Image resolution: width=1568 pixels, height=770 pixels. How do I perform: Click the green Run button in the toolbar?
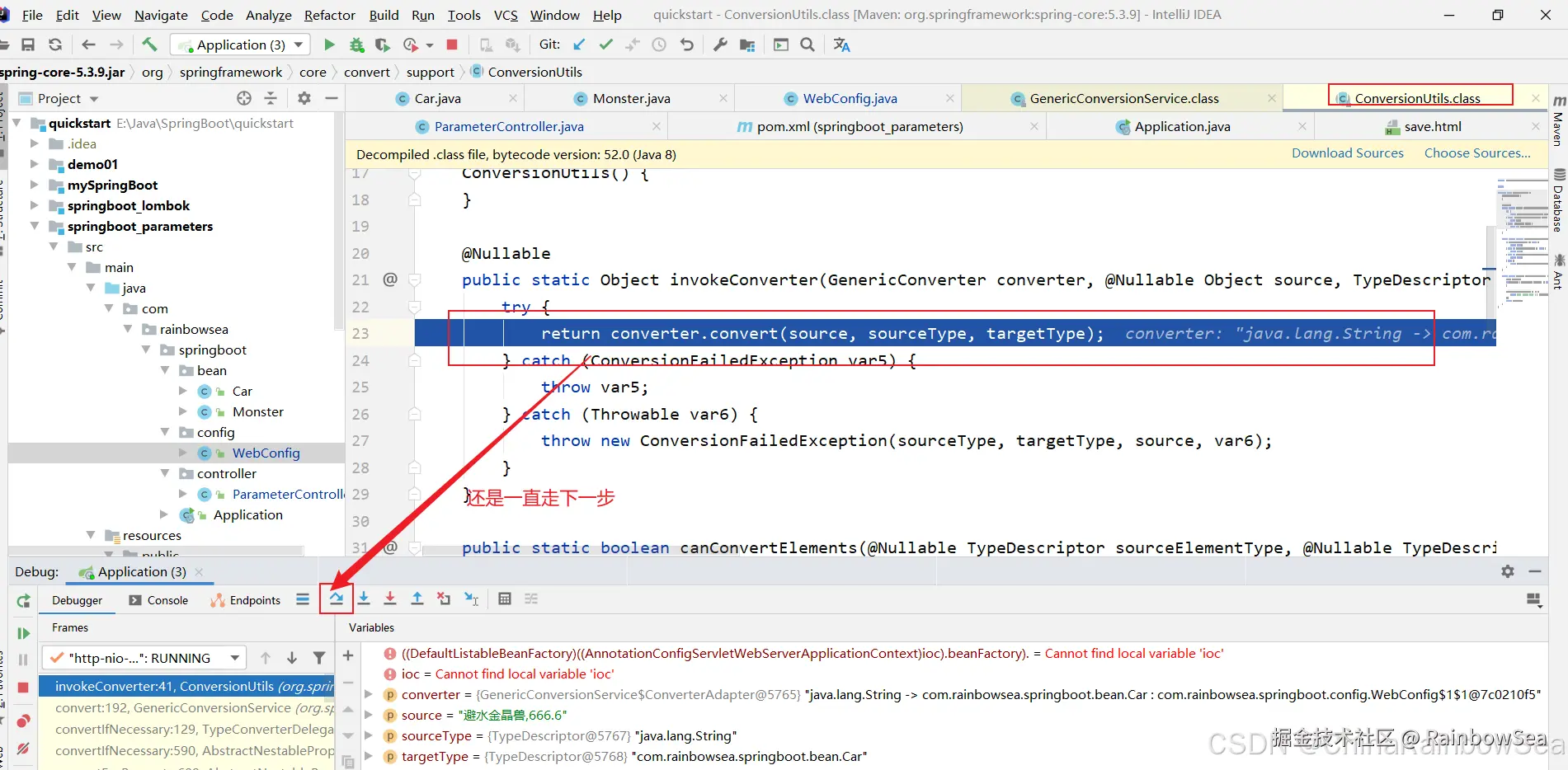329,45
